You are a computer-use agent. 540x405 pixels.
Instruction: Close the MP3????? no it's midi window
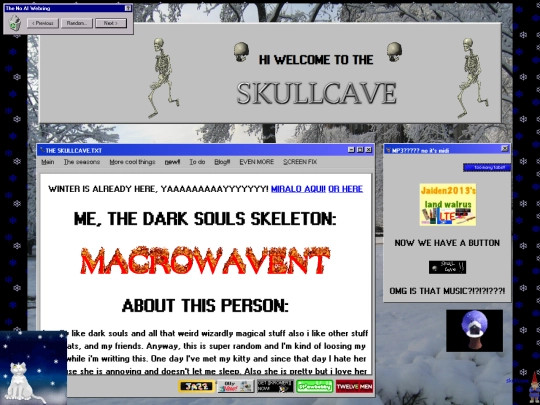pos(505,148)
